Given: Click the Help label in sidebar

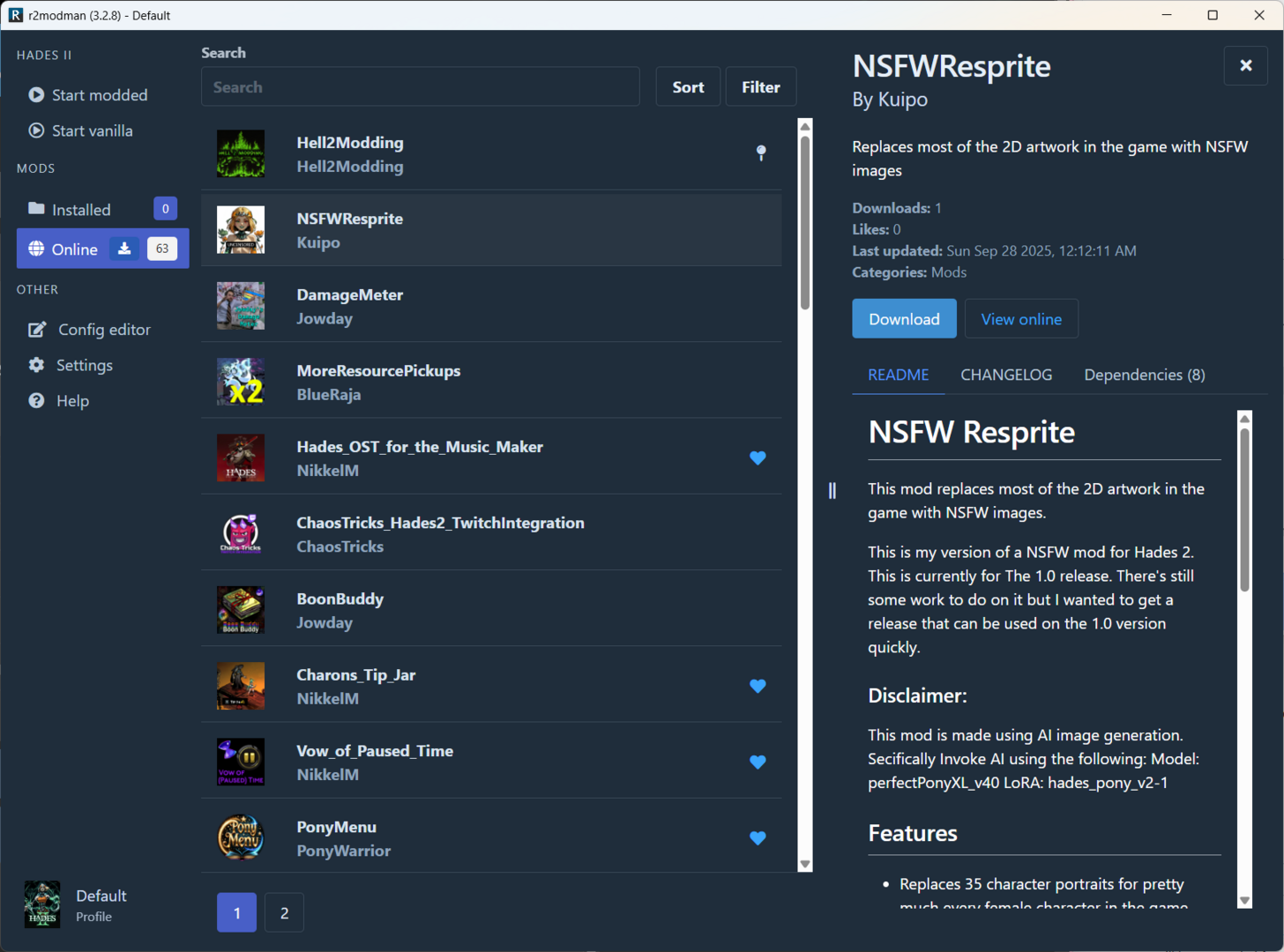Looking at the screenshot, I should [x=72, y=400].
